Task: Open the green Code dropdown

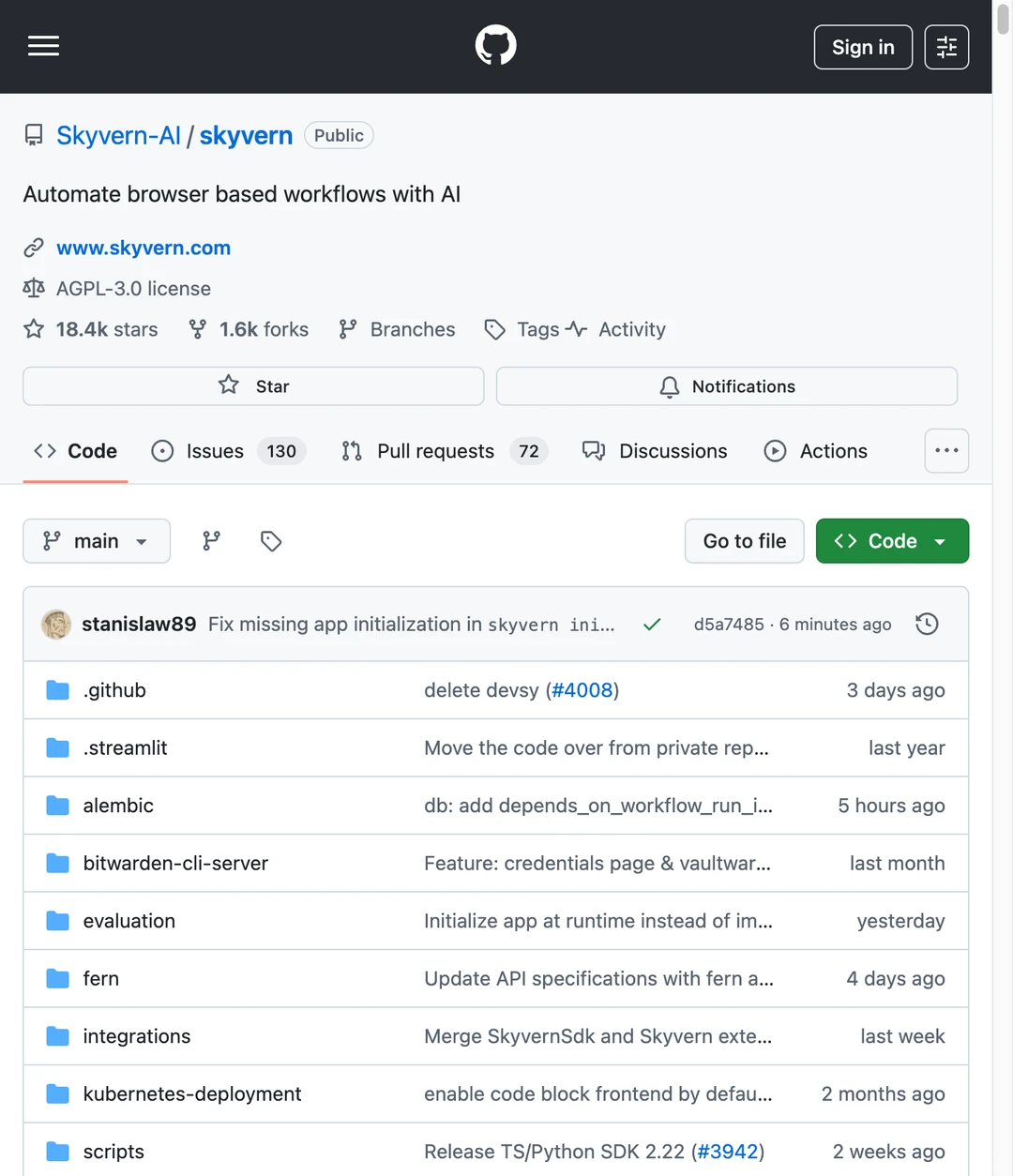Action: 892,541
